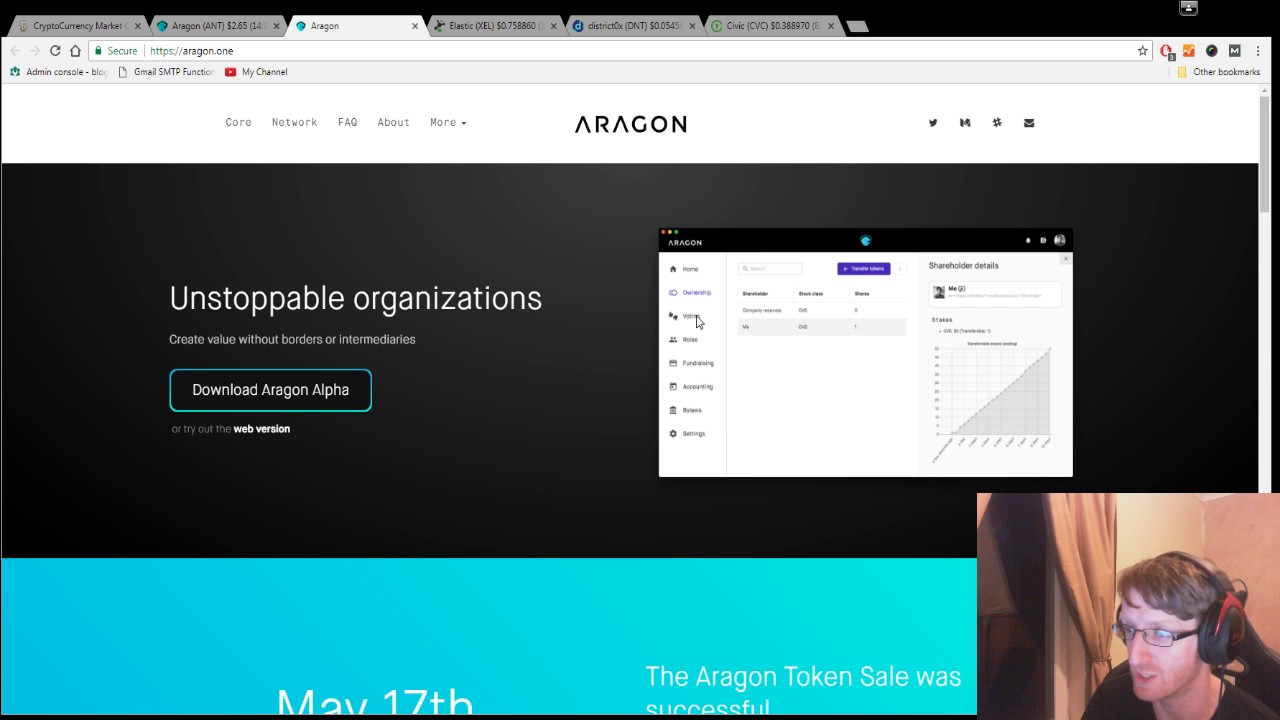Open Aragon's Twitter profile icon
Image resolution: width=1280 pixels, height=720 pixels.
point(933,123)
